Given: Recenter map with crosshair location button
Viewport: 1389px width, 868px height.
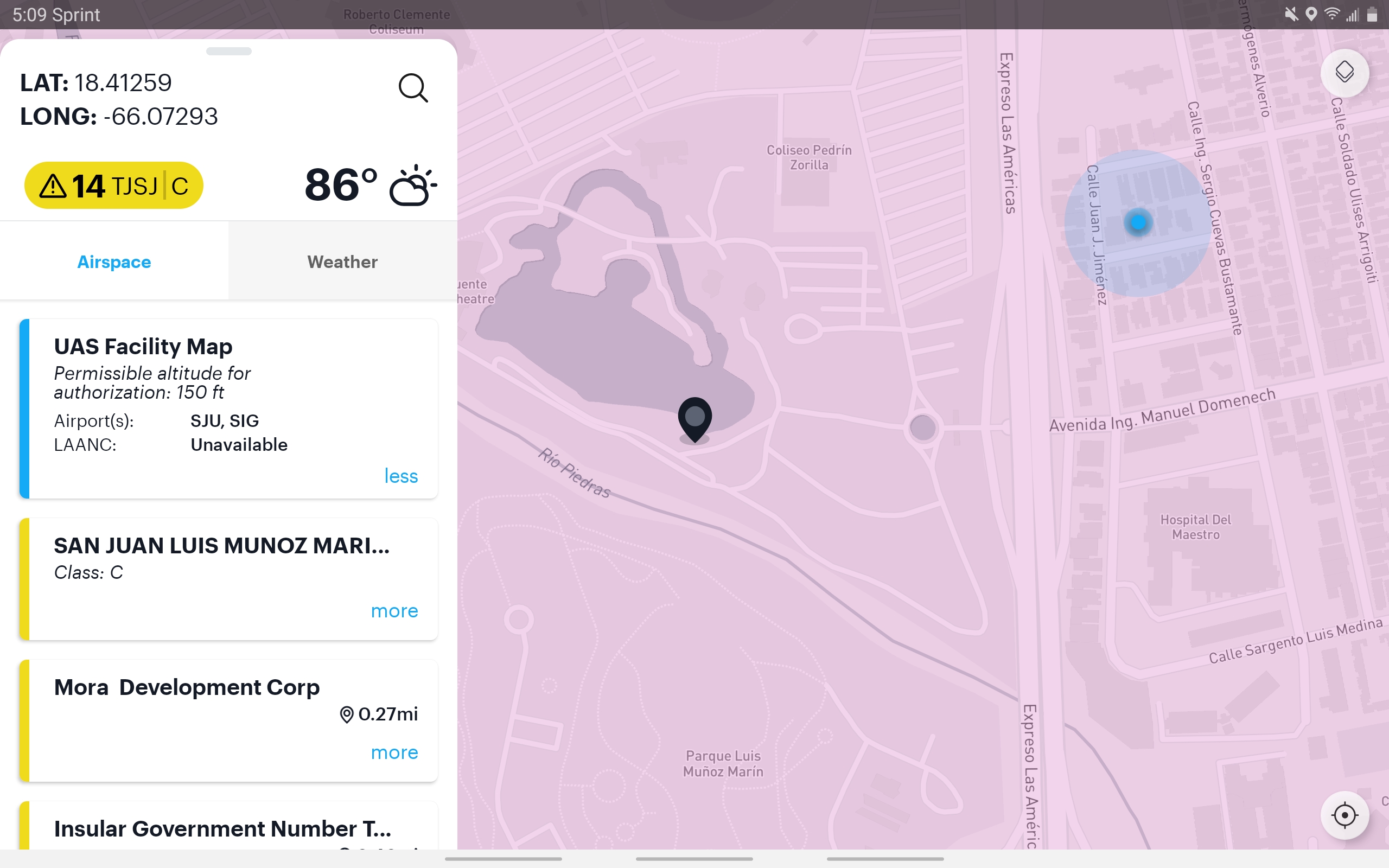Looking at the screenshot, I should click(x=1344, y=815).
